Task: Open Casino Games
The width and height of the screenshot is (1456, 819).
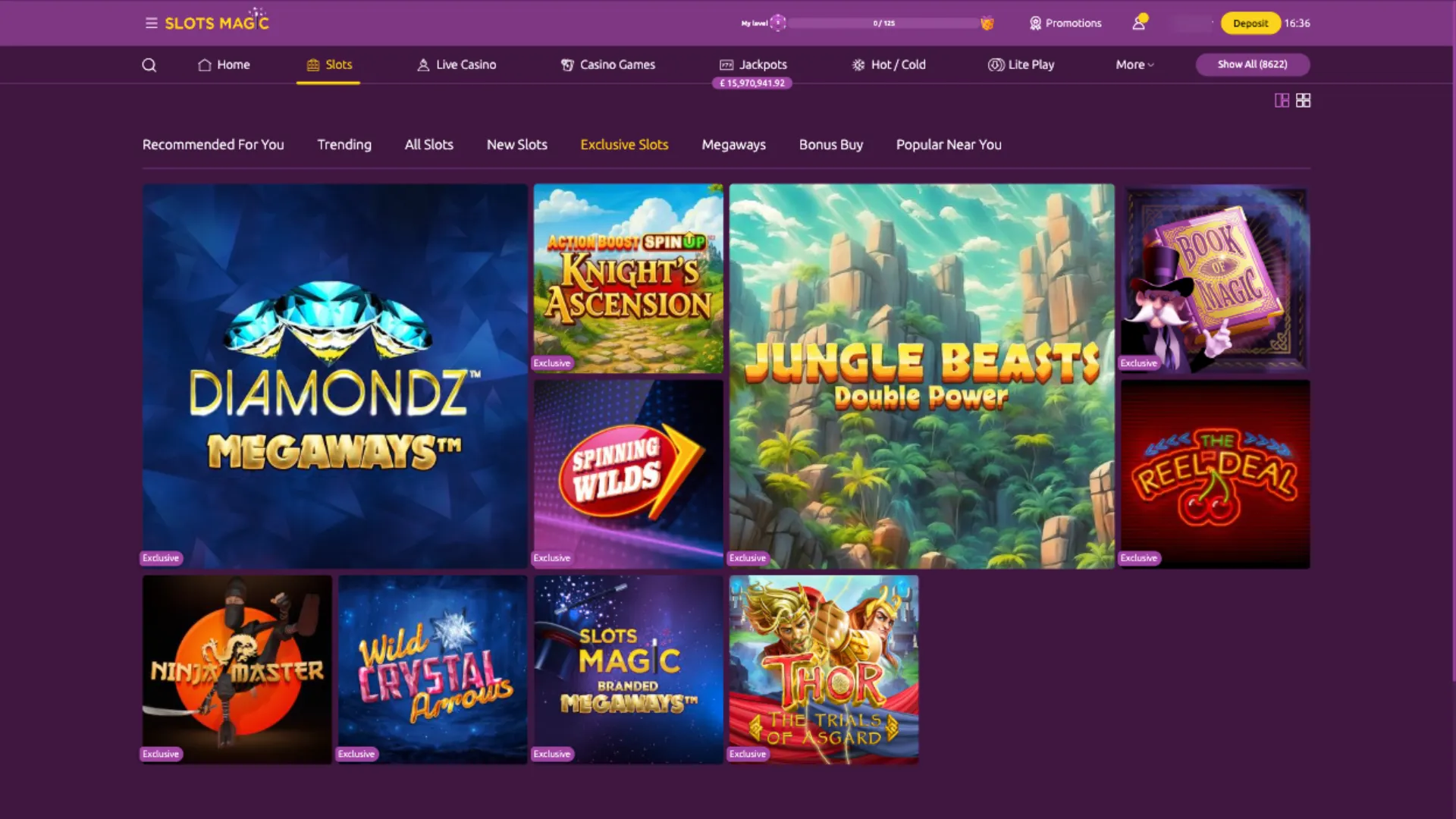Action: click(x=607, y=64)
